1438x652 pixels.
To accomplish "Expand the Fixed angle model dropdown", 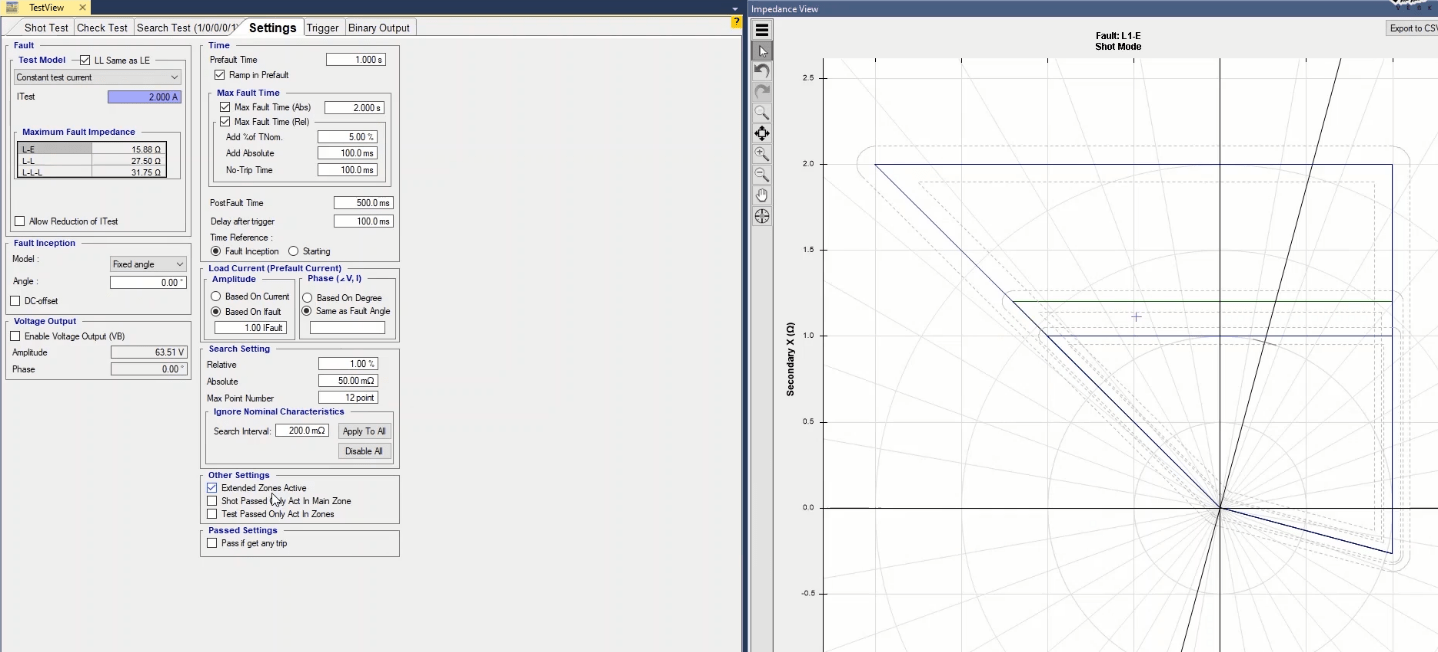I will tap(148, 264).
